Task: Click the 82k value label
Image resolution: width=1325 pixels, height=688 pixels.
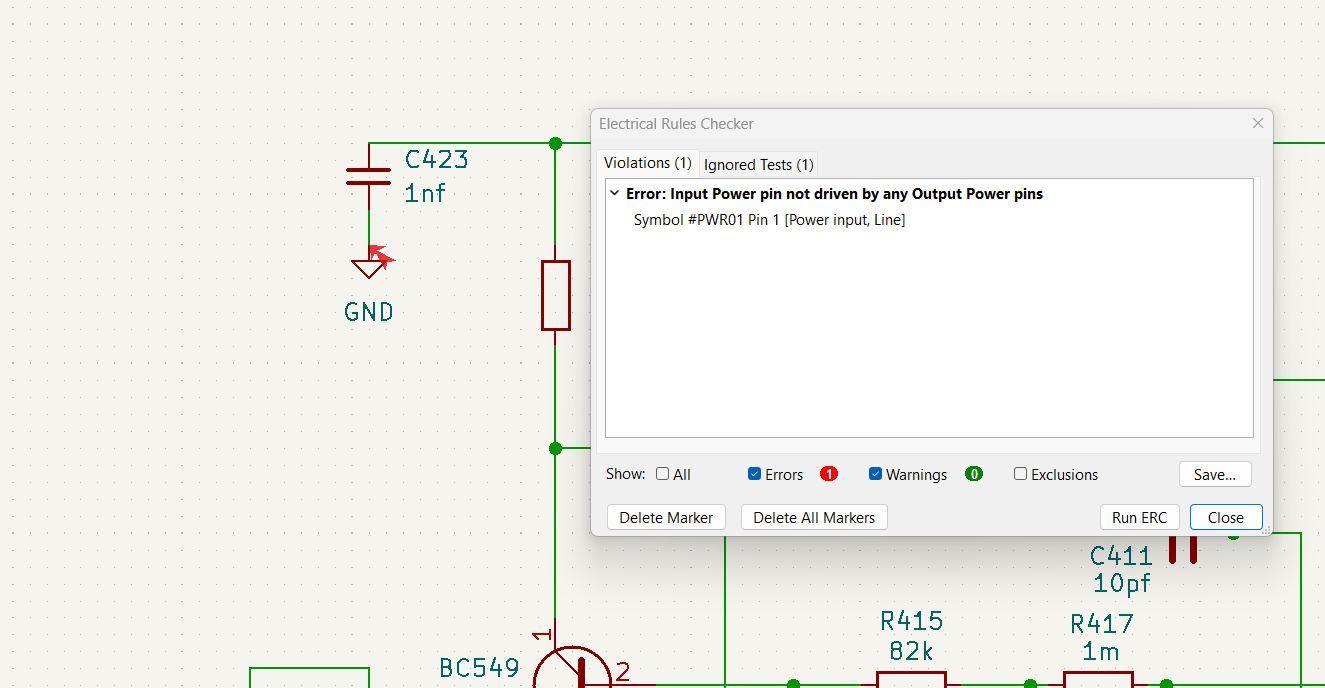Action: (x=911, y=652)
